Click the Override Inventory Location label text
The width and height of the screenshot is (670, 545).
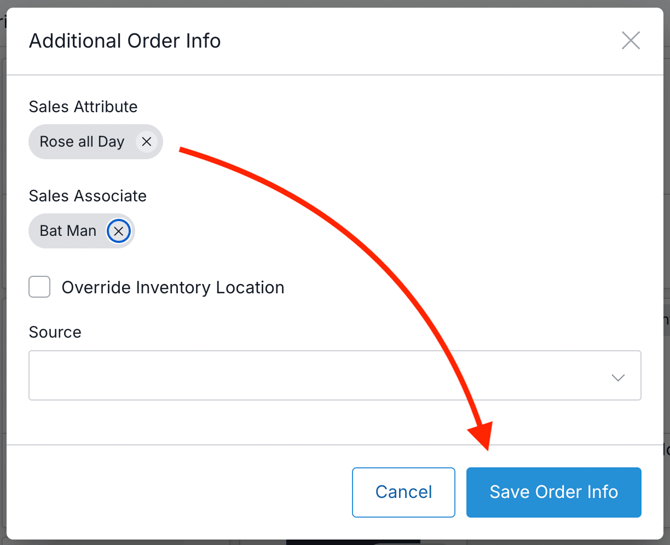(x=173, y=288)
